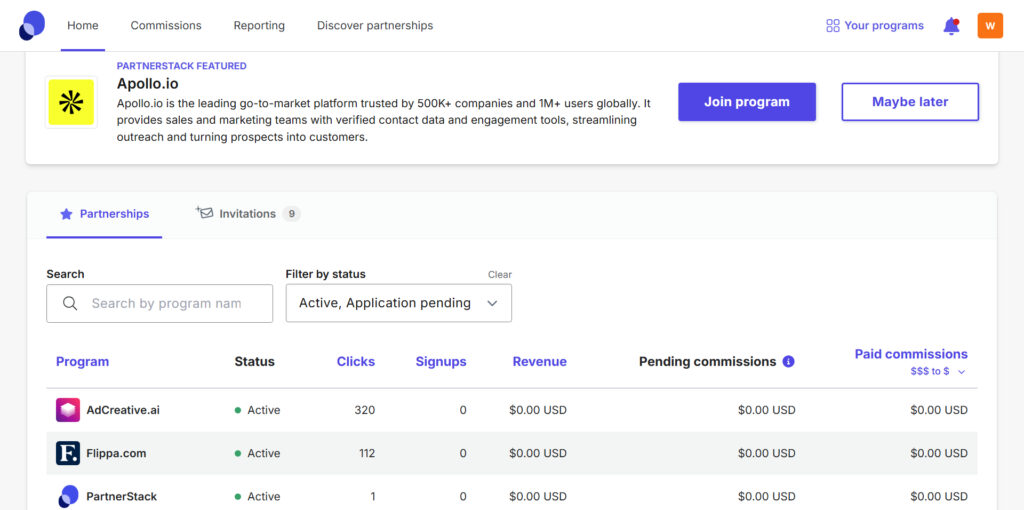Sort by Signups column
The width and height of the screenshot is (1024, 510).
pos(441,361)
